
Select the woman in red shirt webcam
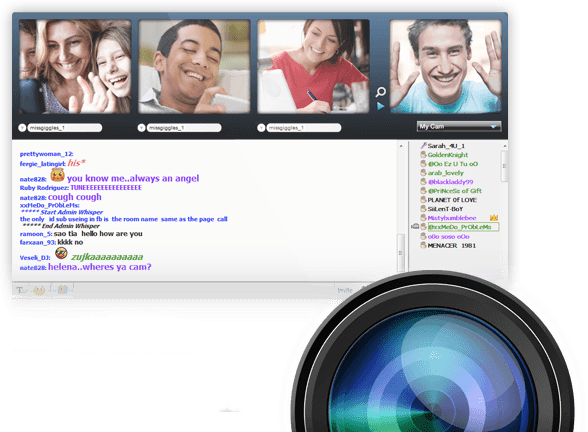click(x=314, y=67)
